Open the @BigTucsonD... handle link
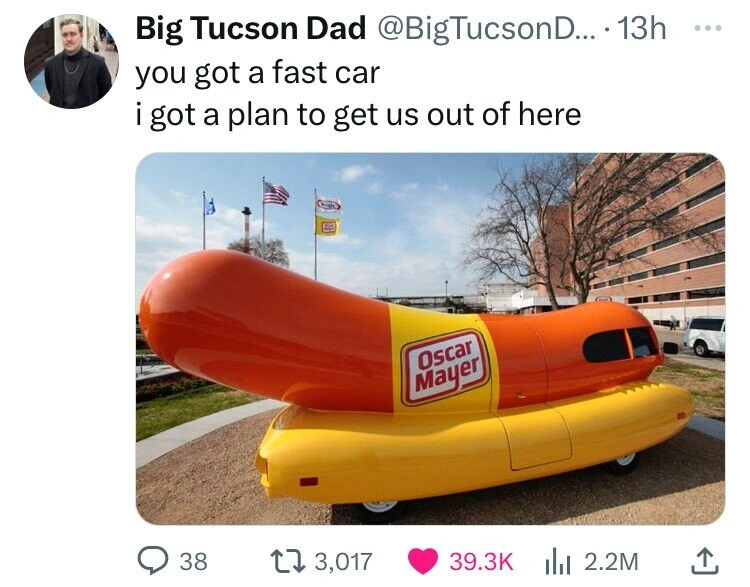 tap(487, 28)
